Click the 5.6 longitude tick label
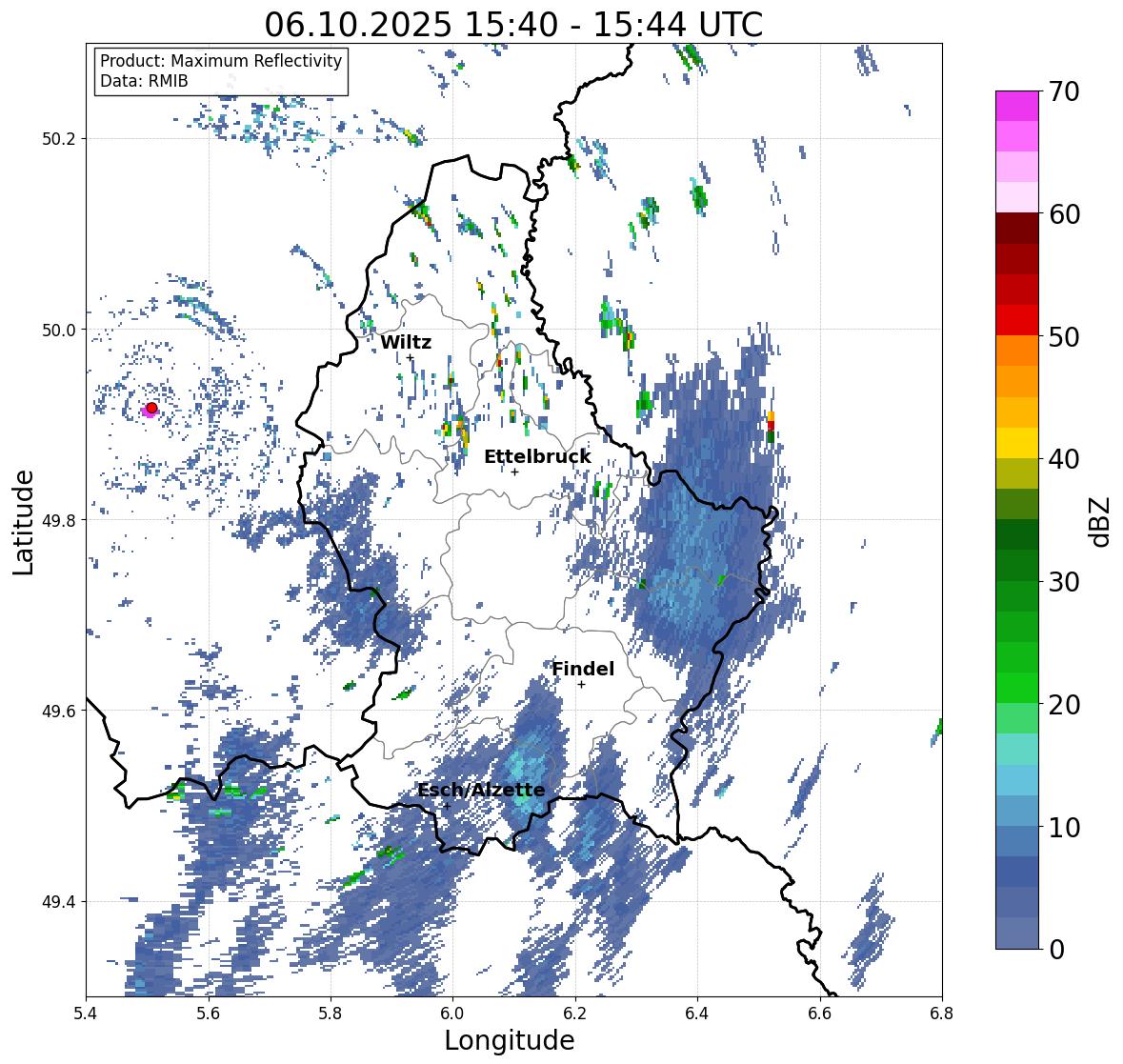Image resolution: width=1123 pixels, height=1064 pixels. point(209,1013)
